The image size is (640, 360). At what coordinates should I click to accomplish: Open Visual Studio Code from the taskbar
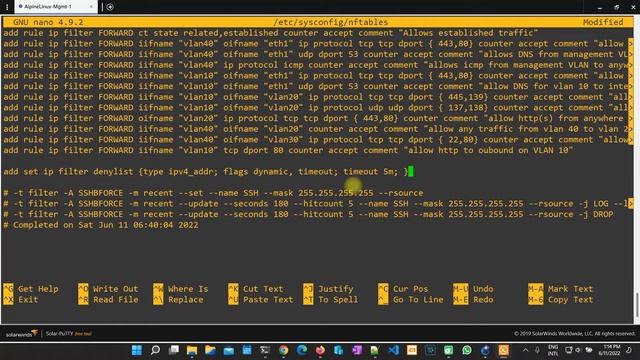pyautogui.click(x=393, y=350)
